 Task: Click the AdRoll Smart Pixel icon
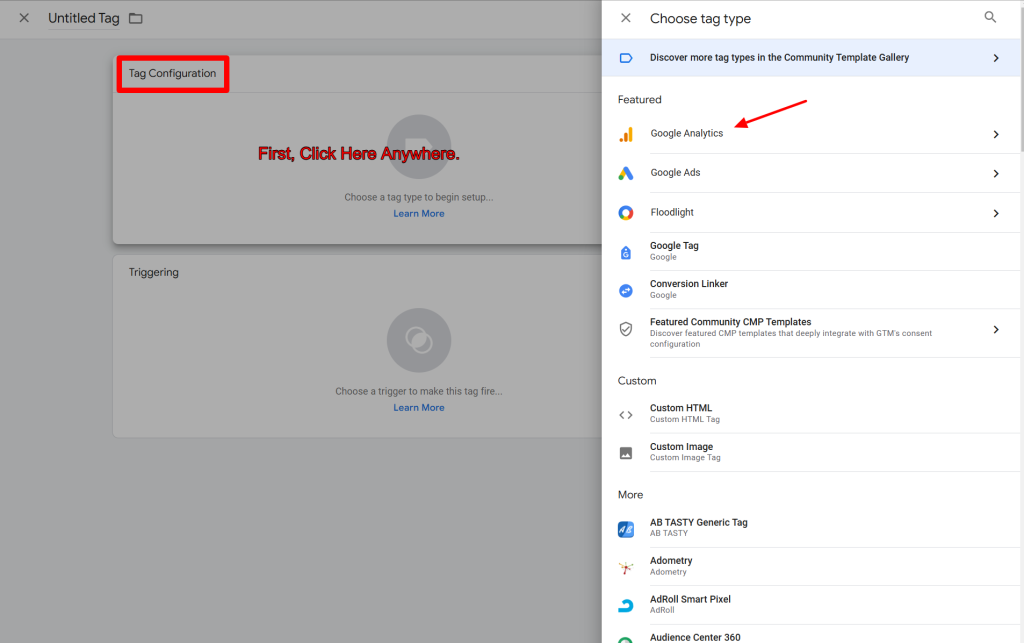pos(627,604)
